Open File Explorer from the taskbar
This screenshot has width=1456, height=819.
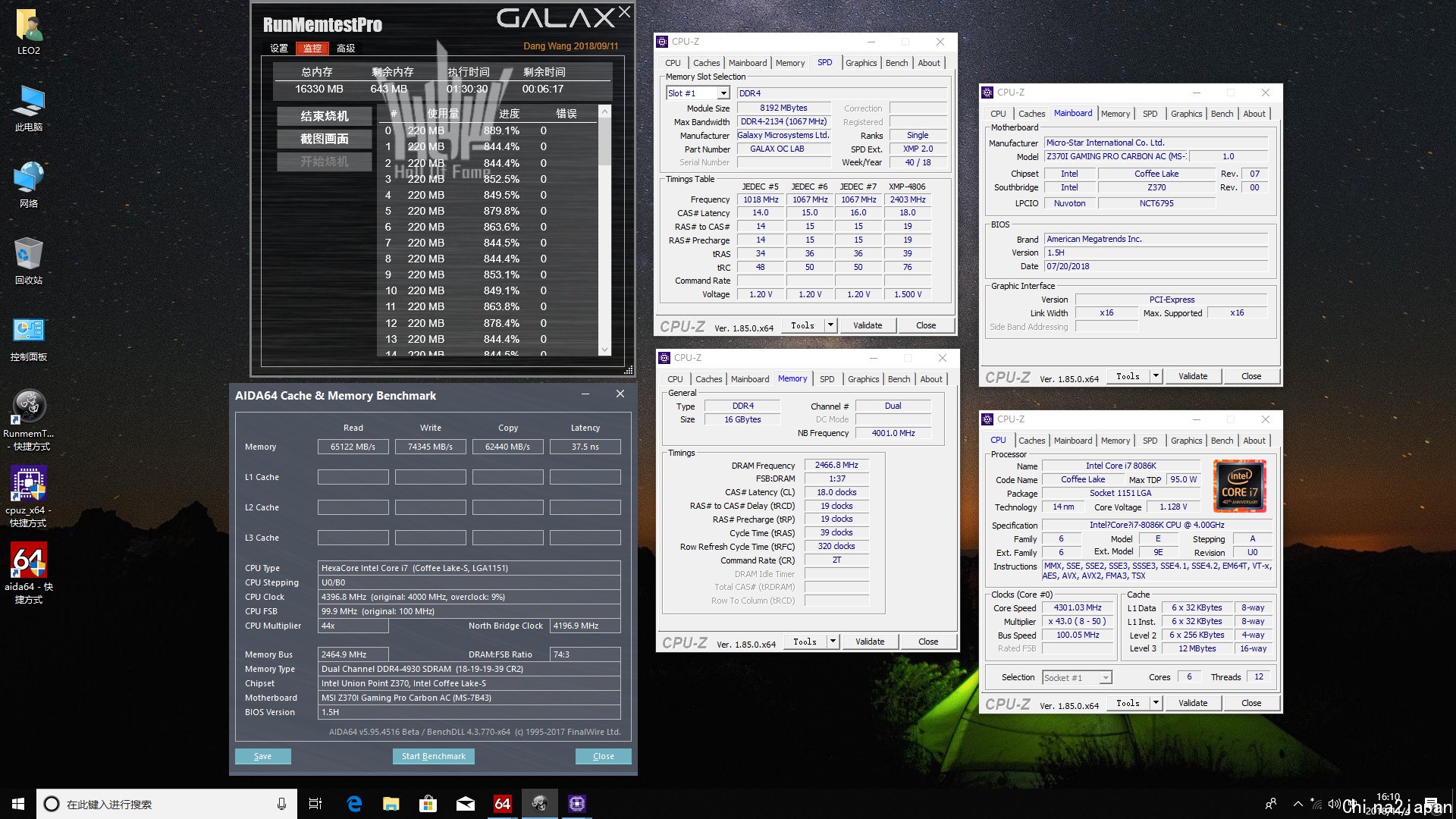[391, 804]
